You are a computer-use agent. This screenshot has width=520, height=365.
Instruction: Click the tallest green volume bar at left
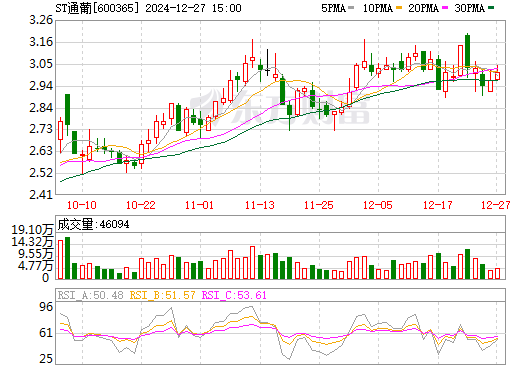tap(67, 258)
